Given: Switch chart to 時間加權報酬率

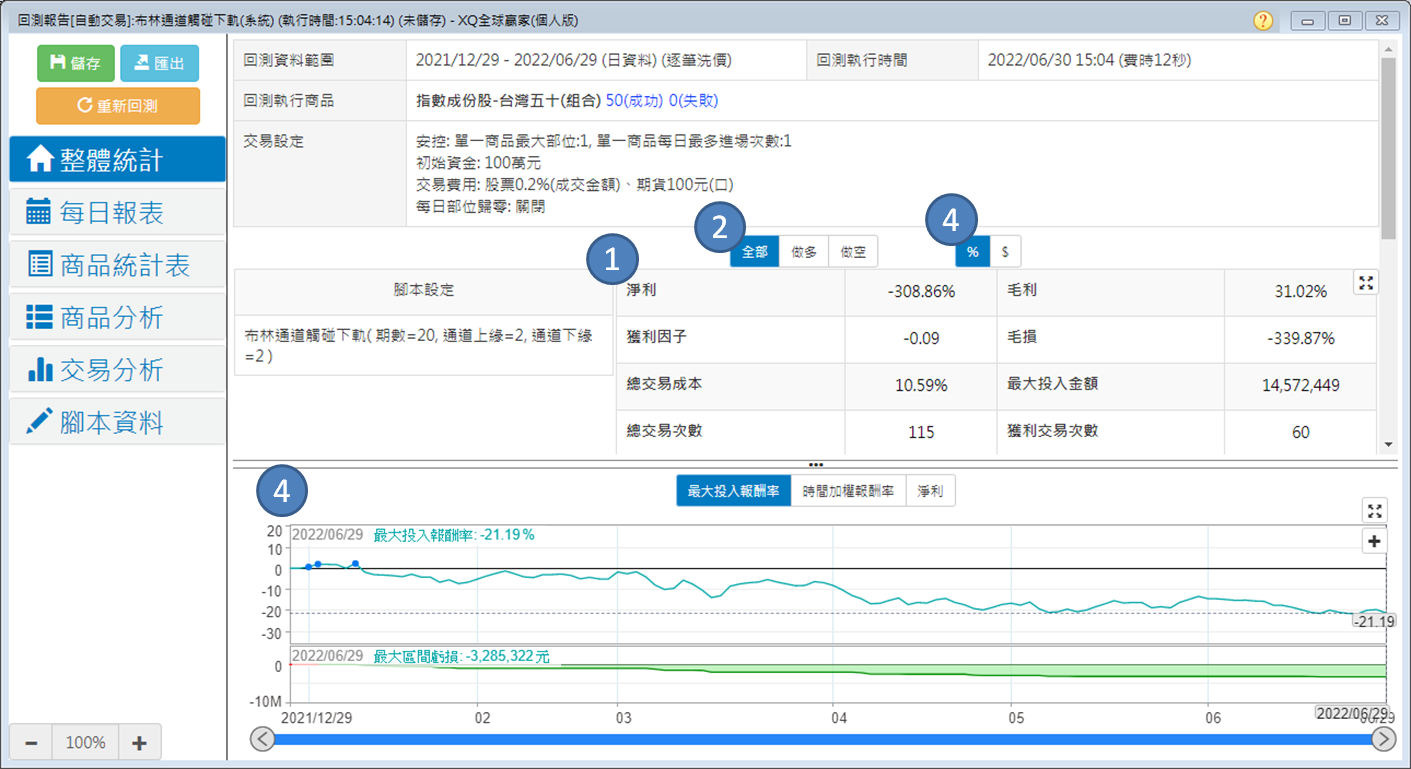Looking at the screenshot, I should tap(848, 491).
